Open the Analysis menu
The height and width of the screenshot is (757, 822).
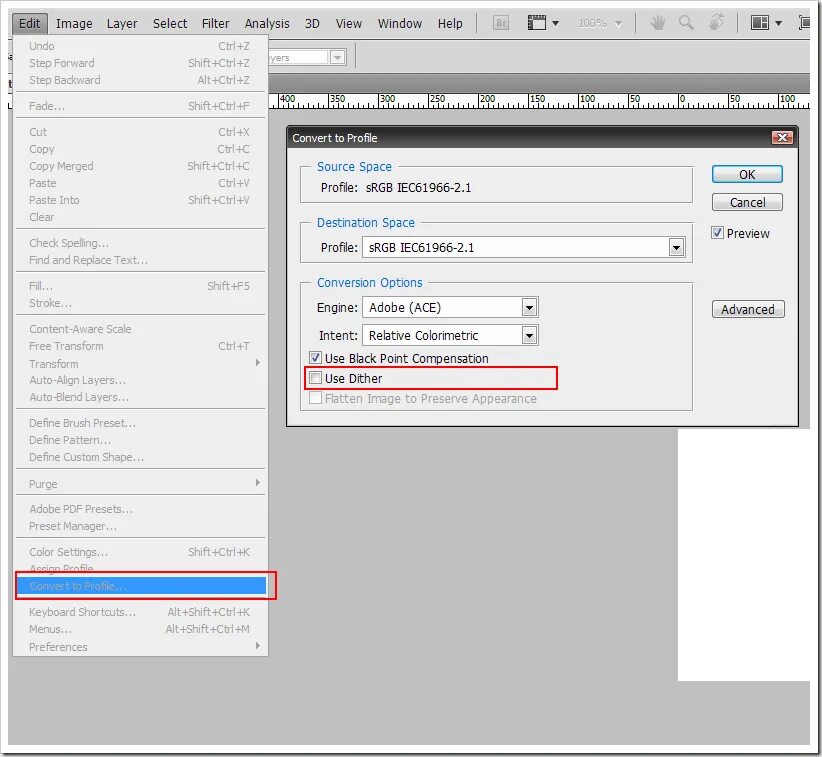tap(267, 24)
